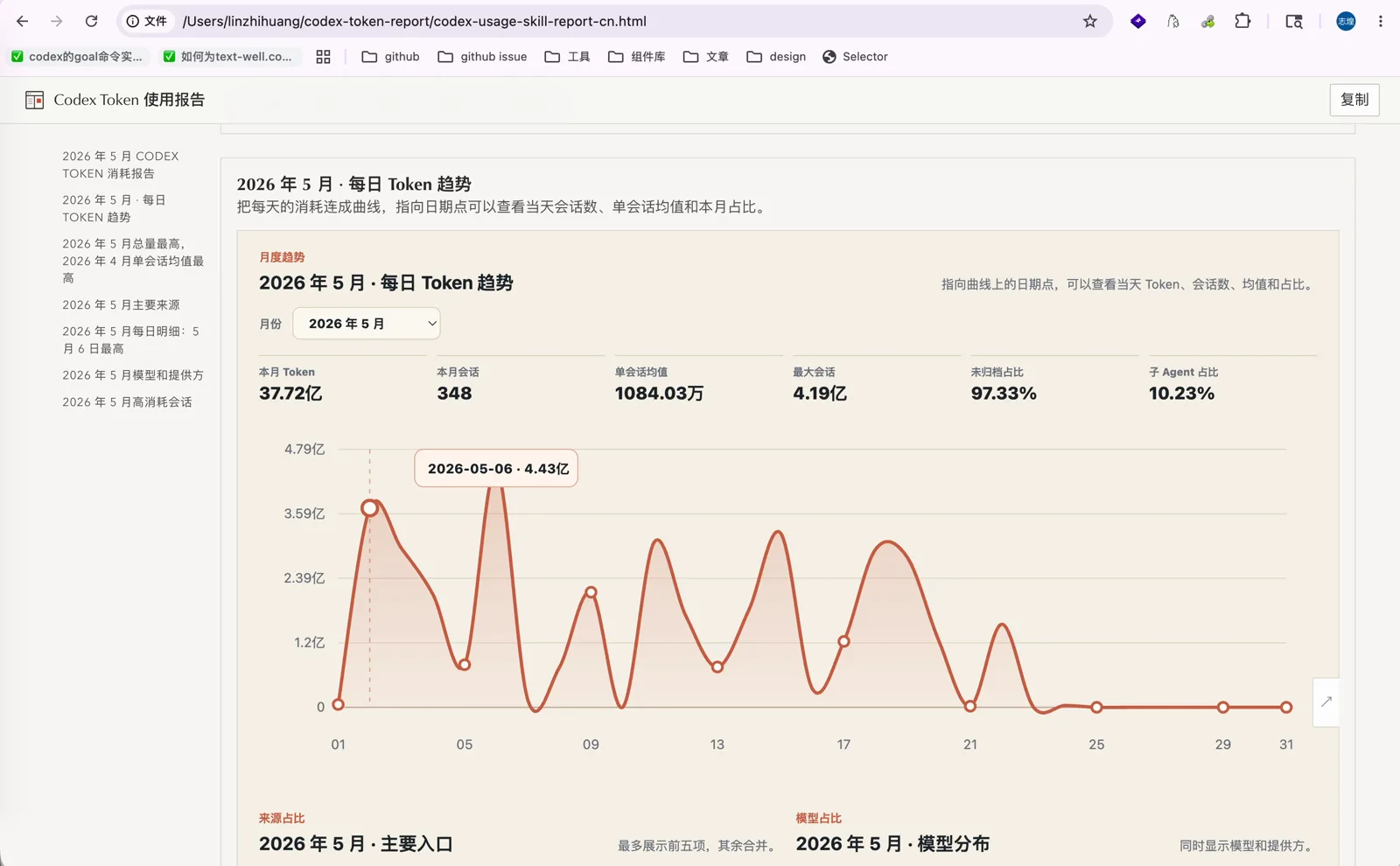Click the arrow button at the chart's right edge
Screen dimensions: 1400x866
pyautogui.click(x=1326, y=702)
